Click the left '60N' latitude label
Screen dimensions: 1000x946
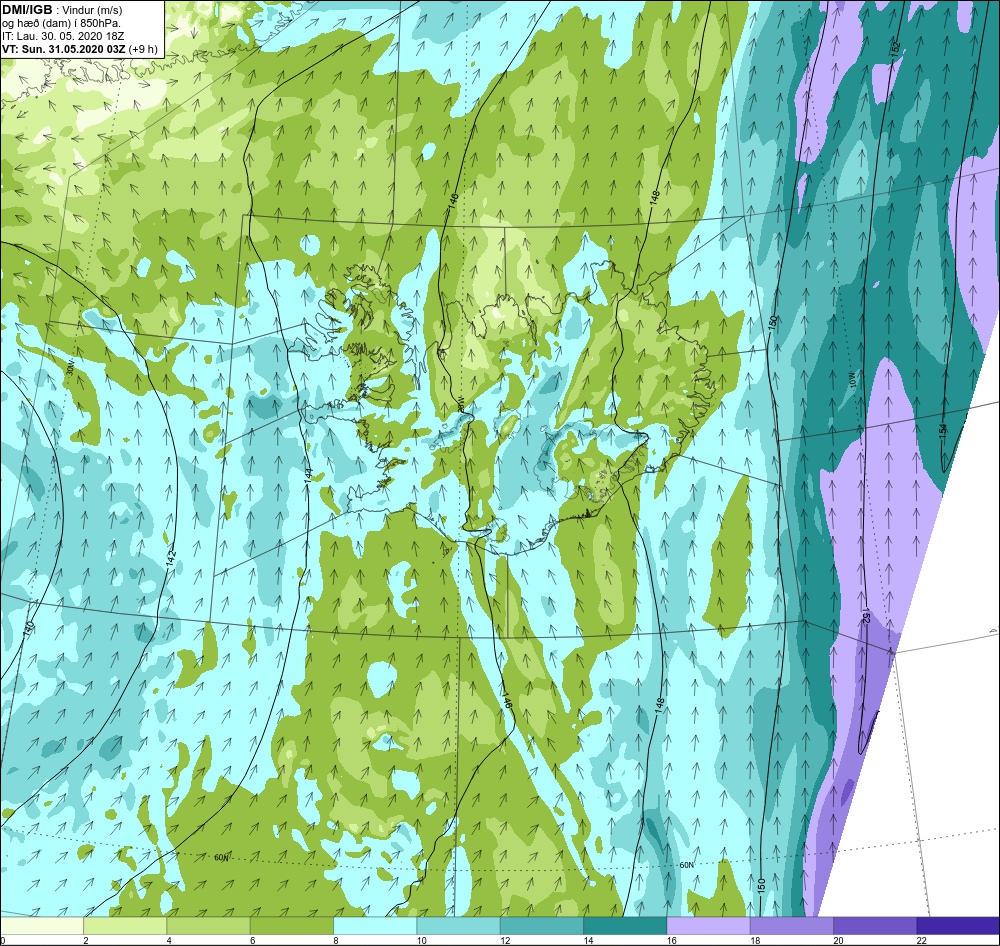pos(221,858)
